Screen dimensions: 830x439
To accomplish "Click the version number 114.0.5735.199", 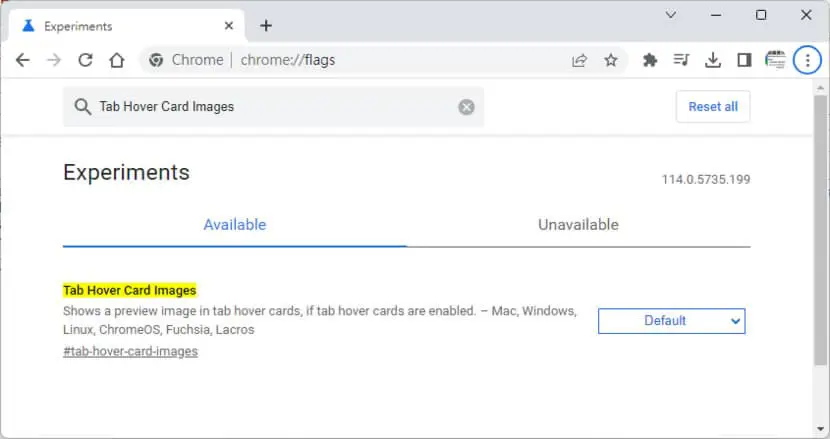I will tap(706, 180).
